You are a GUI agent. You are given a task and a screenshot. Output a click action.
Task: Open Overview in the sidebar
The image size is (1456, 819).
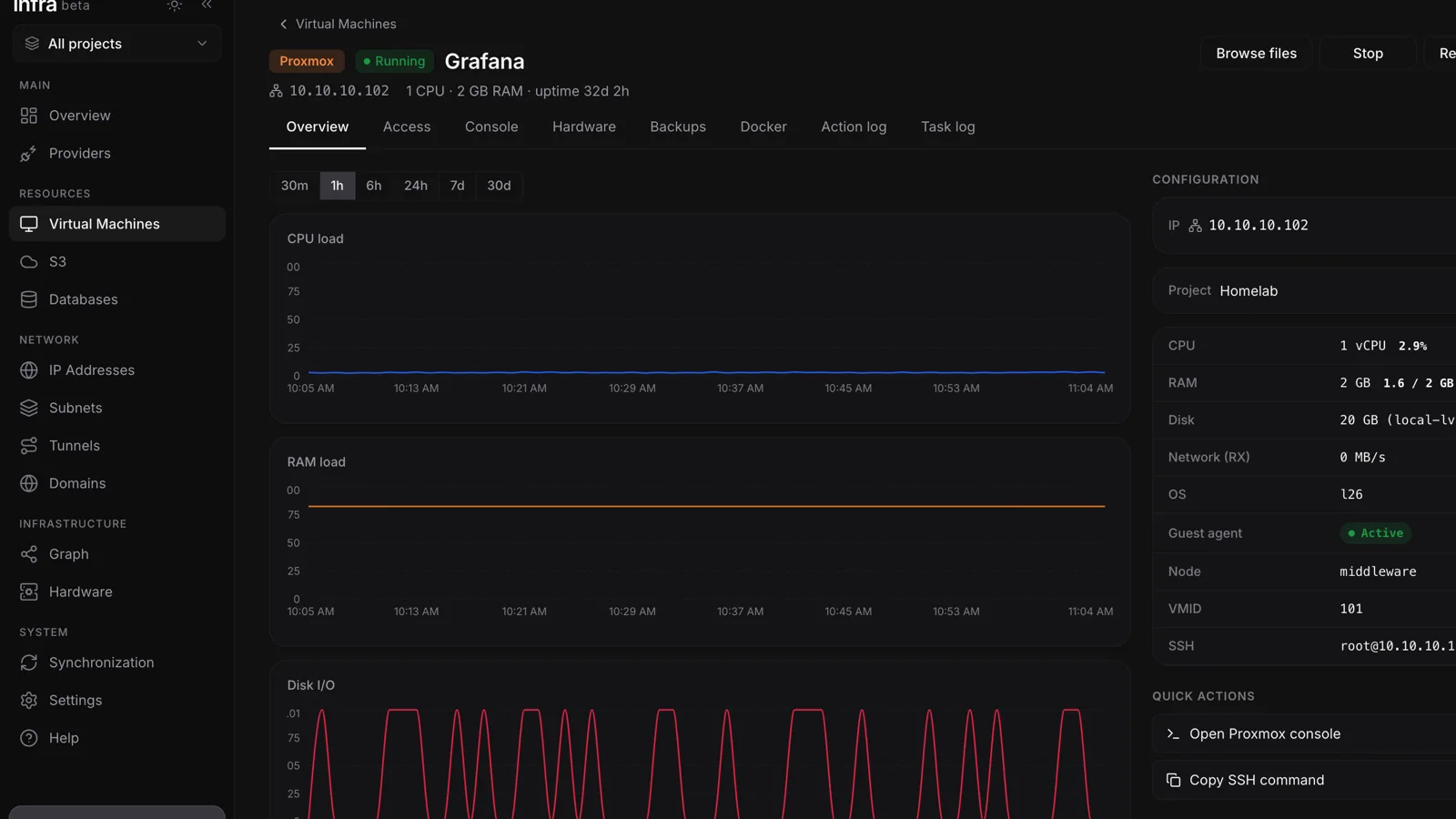[116, 116]
